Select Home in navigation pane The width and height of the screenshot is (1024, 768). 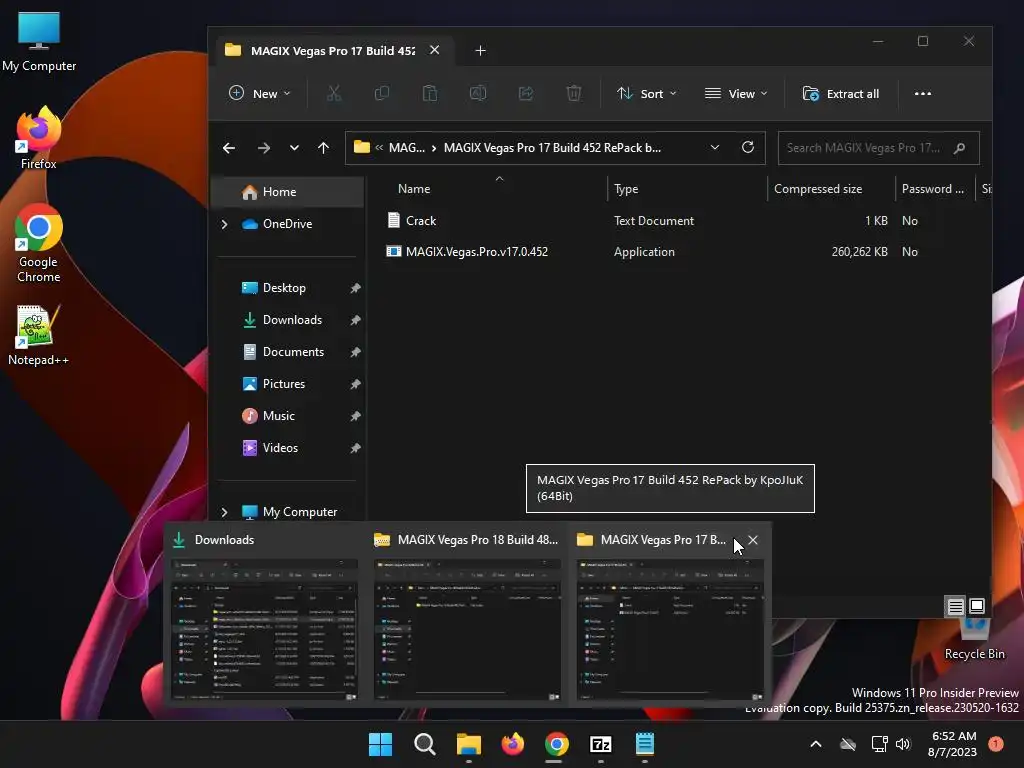coord(288,192)
